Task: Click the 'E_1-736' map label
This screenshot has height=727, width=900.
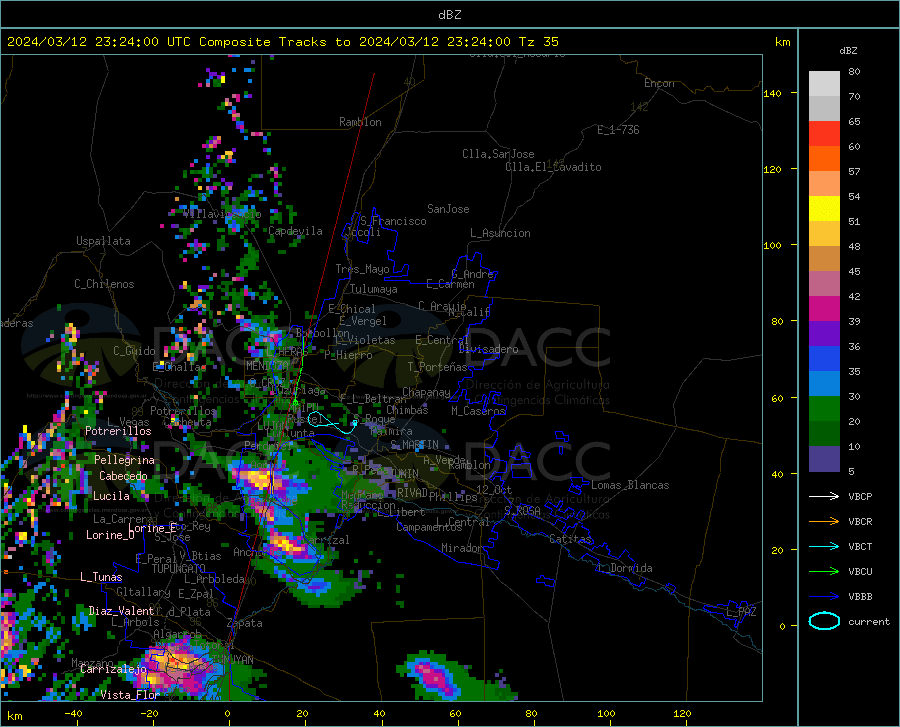Action: pyautogui.click(x=618, y=130)
